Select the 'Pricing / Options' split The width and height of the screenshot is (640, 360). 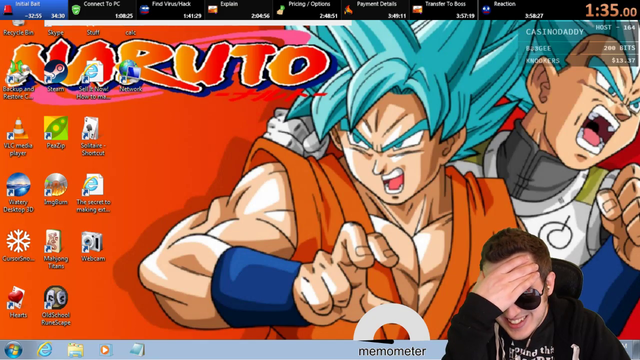(x=307, y=10)
